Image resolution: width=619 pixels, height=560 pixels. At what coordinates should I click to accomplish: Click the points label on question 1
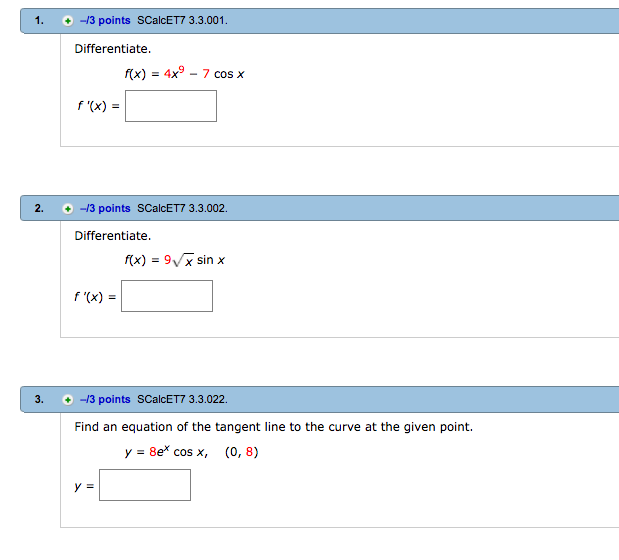pyautogui.click(x=103, y=19)
